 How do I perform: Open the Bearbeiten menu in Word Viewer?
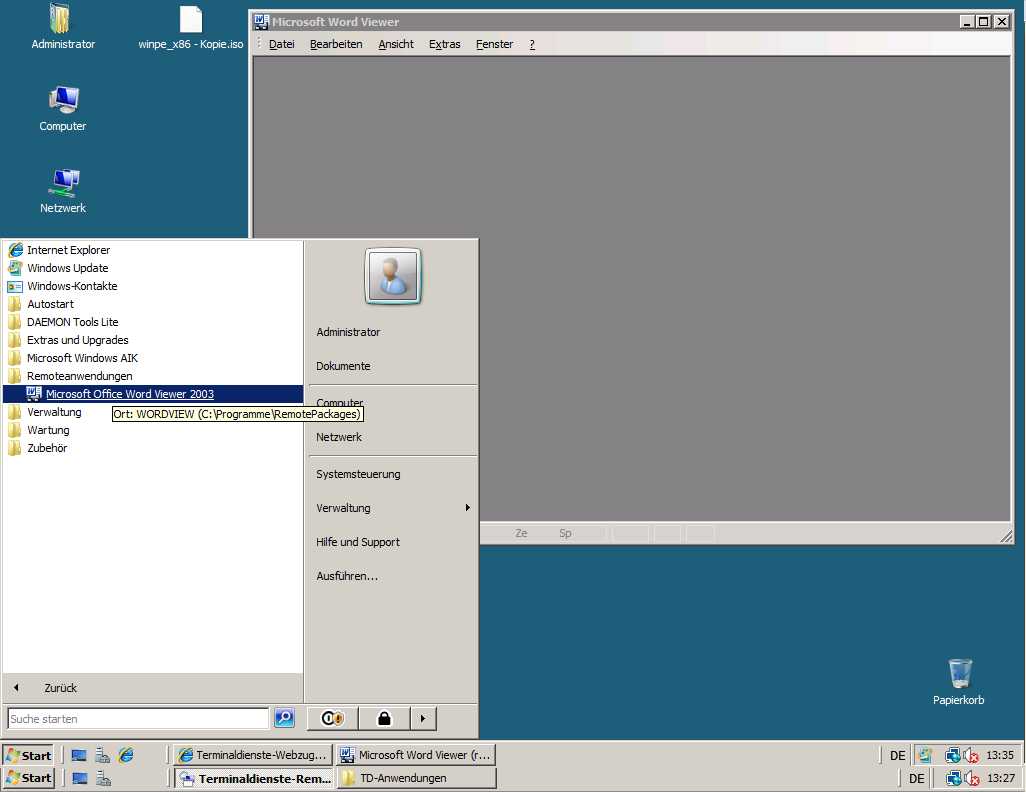click(x=336, y=44)
